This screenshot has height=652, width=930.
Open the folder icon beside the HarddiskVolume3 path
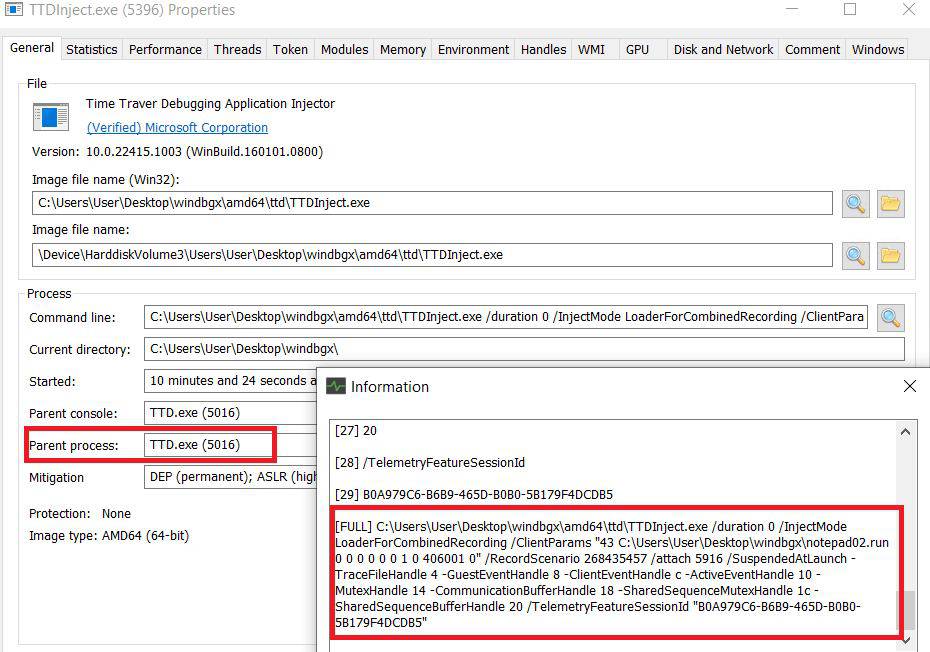click(891, 255)
